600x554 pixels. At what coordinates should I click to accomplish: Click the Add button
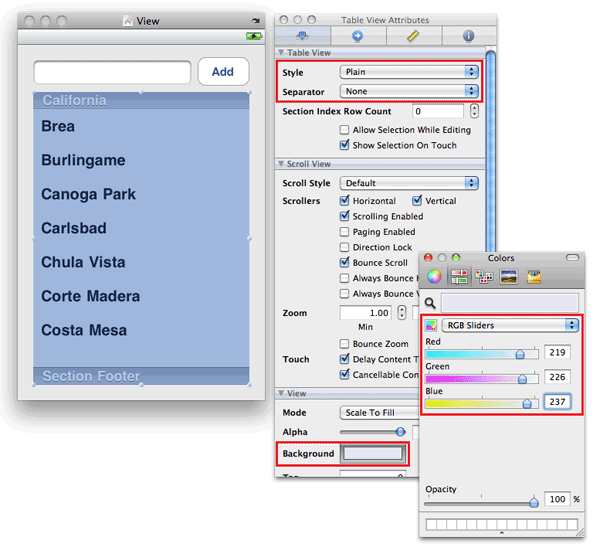point(223,72)
